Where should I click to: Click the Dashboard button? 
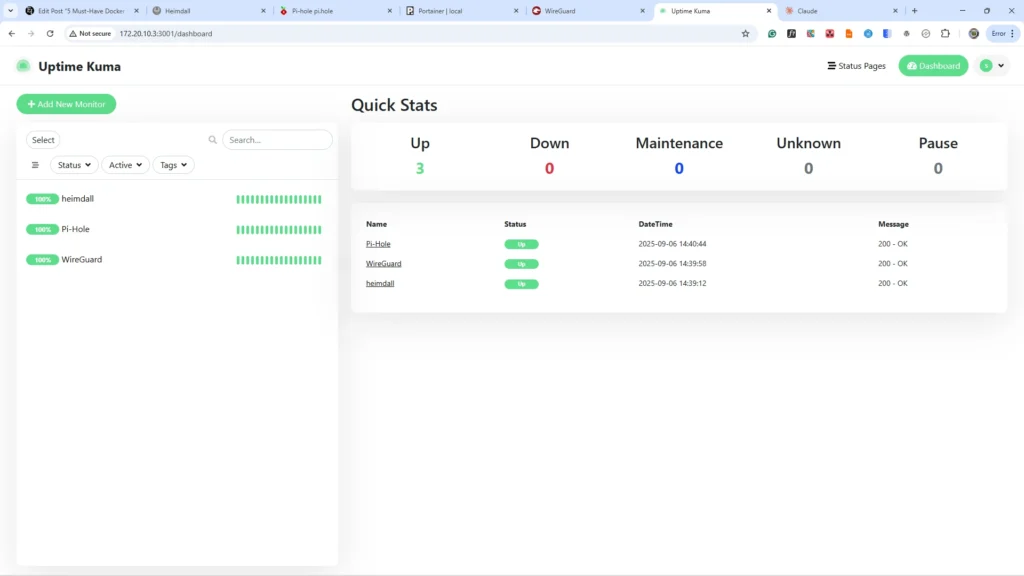pyautogui.click(x=933, y=66)
